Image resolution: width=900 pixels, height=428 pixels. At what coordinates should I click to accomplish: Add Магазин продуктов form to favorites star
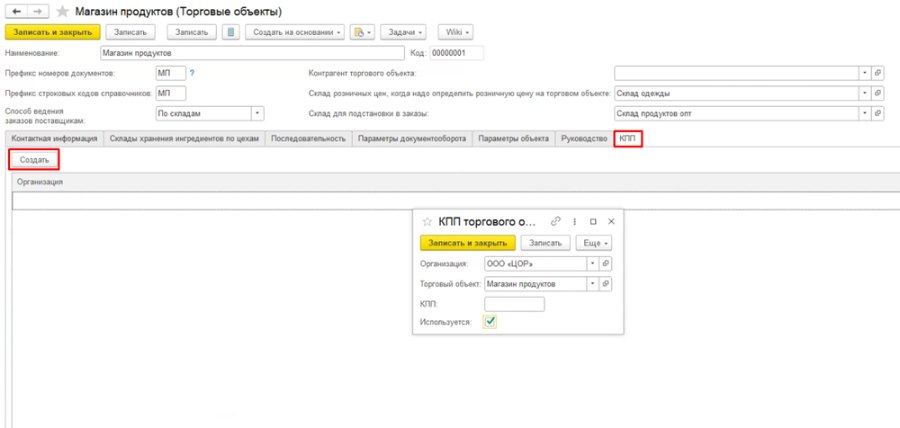tap(63, 11)
